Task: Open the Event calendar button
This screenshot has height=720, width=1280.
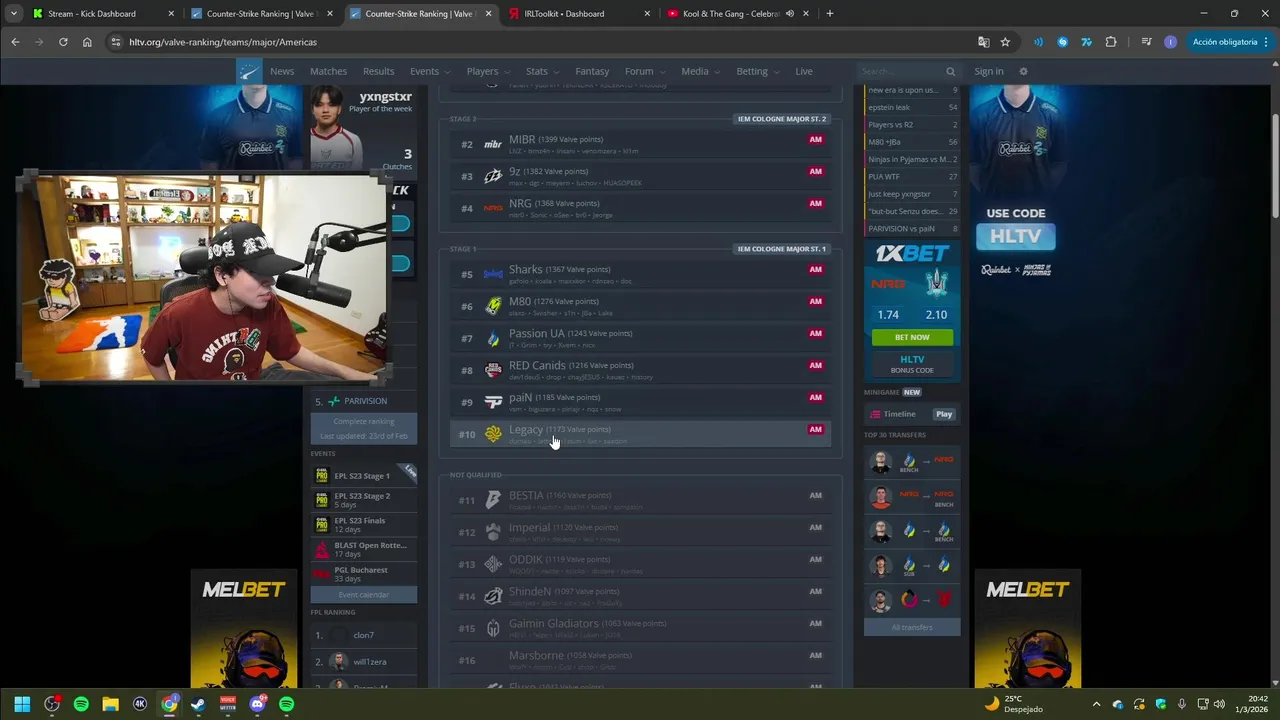Action: point(364,595)
